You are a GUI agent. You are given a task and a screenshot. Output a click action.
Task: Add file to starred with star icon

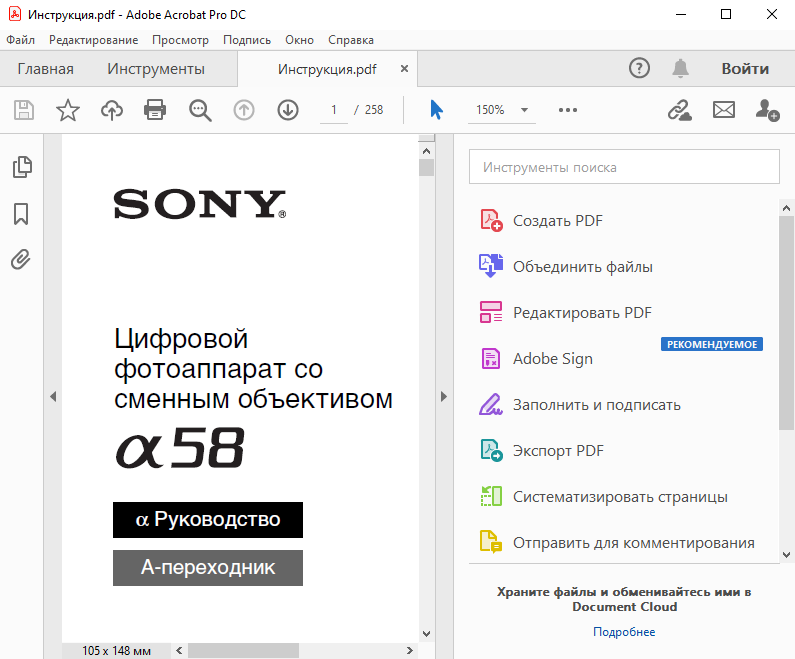(x=68, y=110)
